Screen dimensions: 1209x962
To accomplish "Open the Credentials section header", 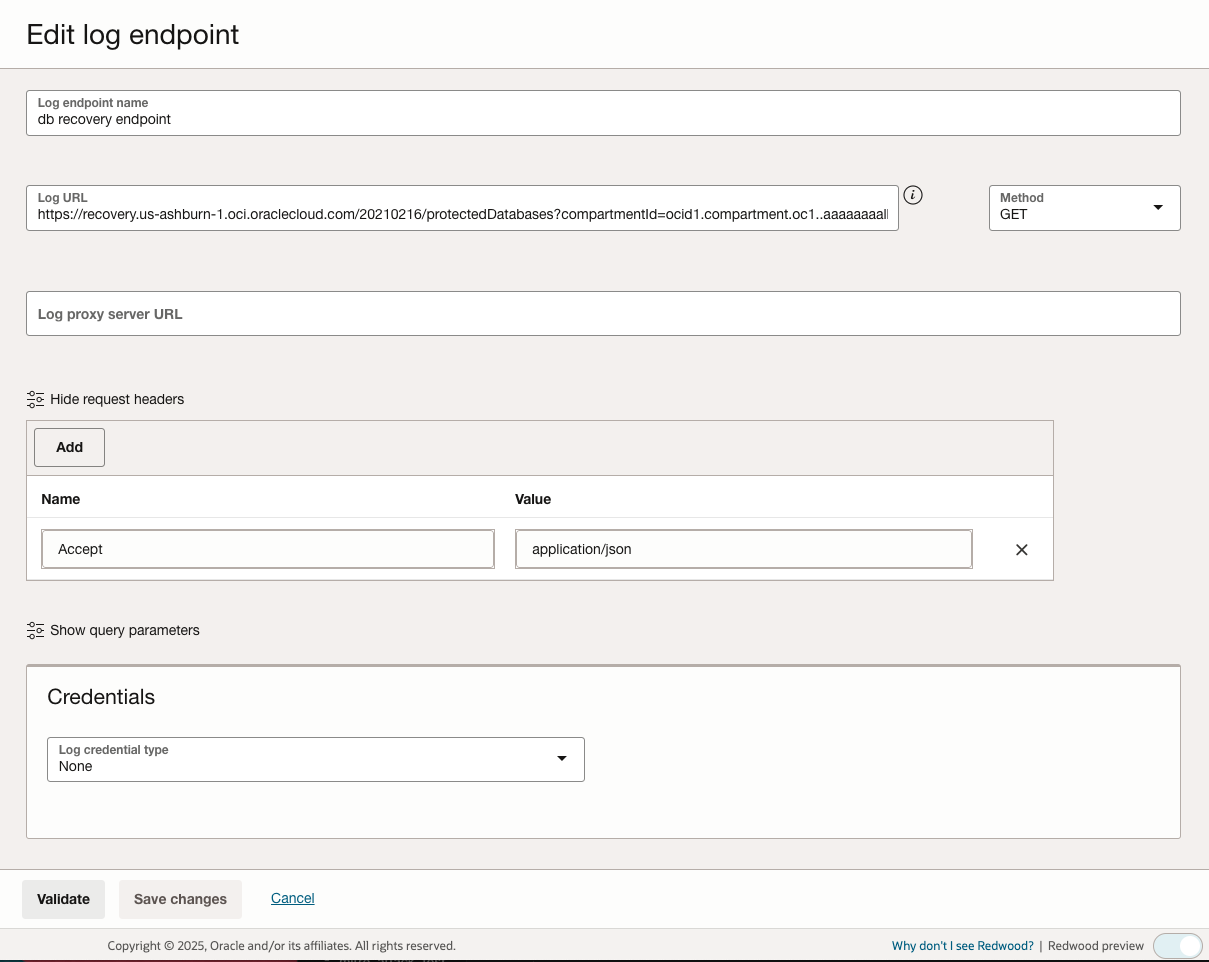I will coord(101,697).
